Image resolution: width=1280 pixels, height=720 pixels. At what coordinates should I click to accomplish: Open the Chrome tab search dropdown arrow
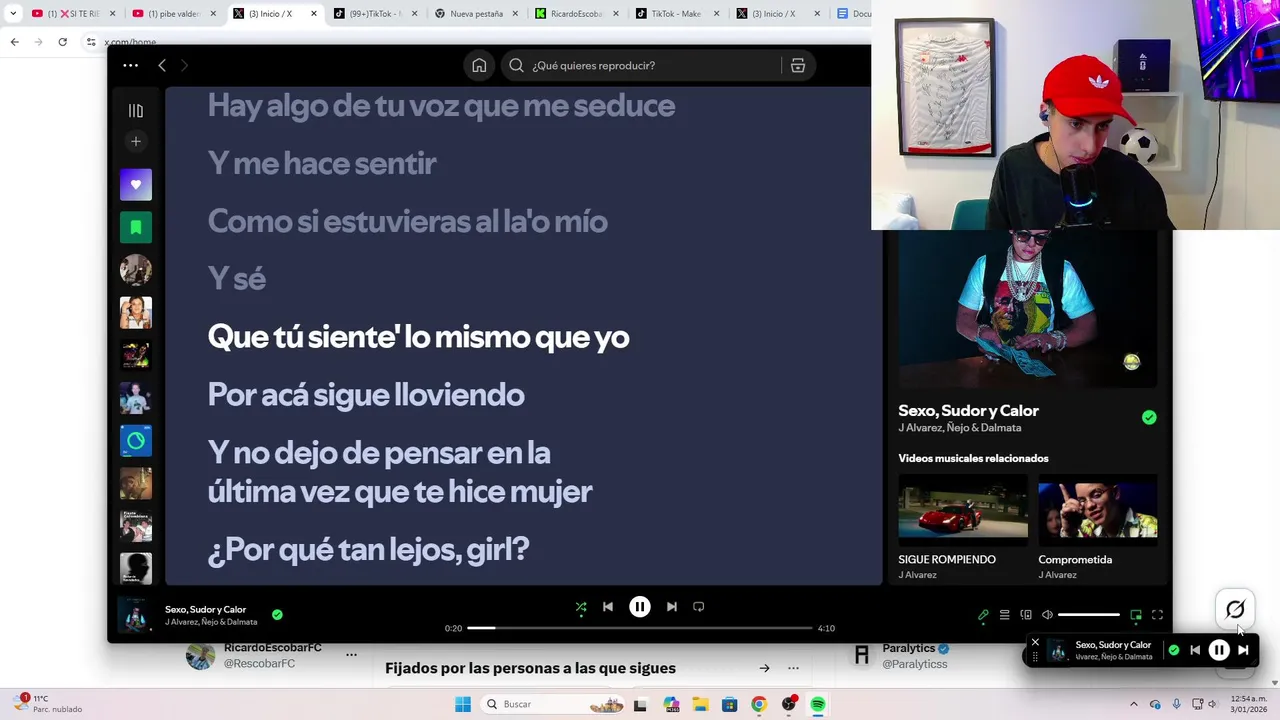point(12,14)
